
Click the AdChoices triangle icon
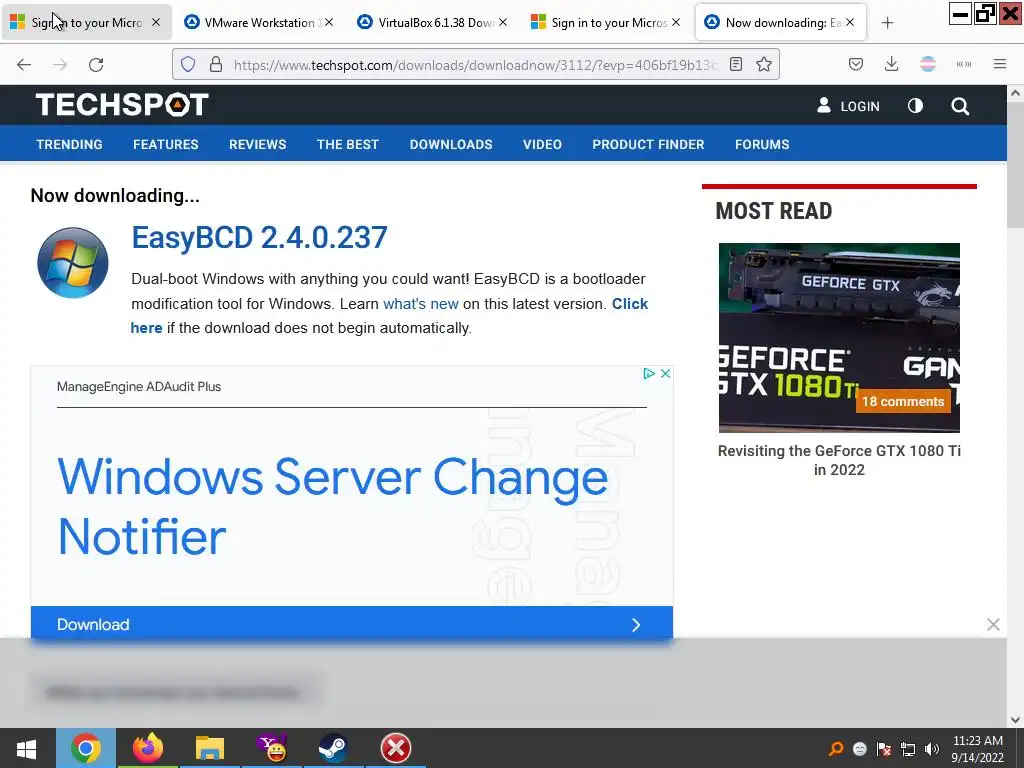648,374
